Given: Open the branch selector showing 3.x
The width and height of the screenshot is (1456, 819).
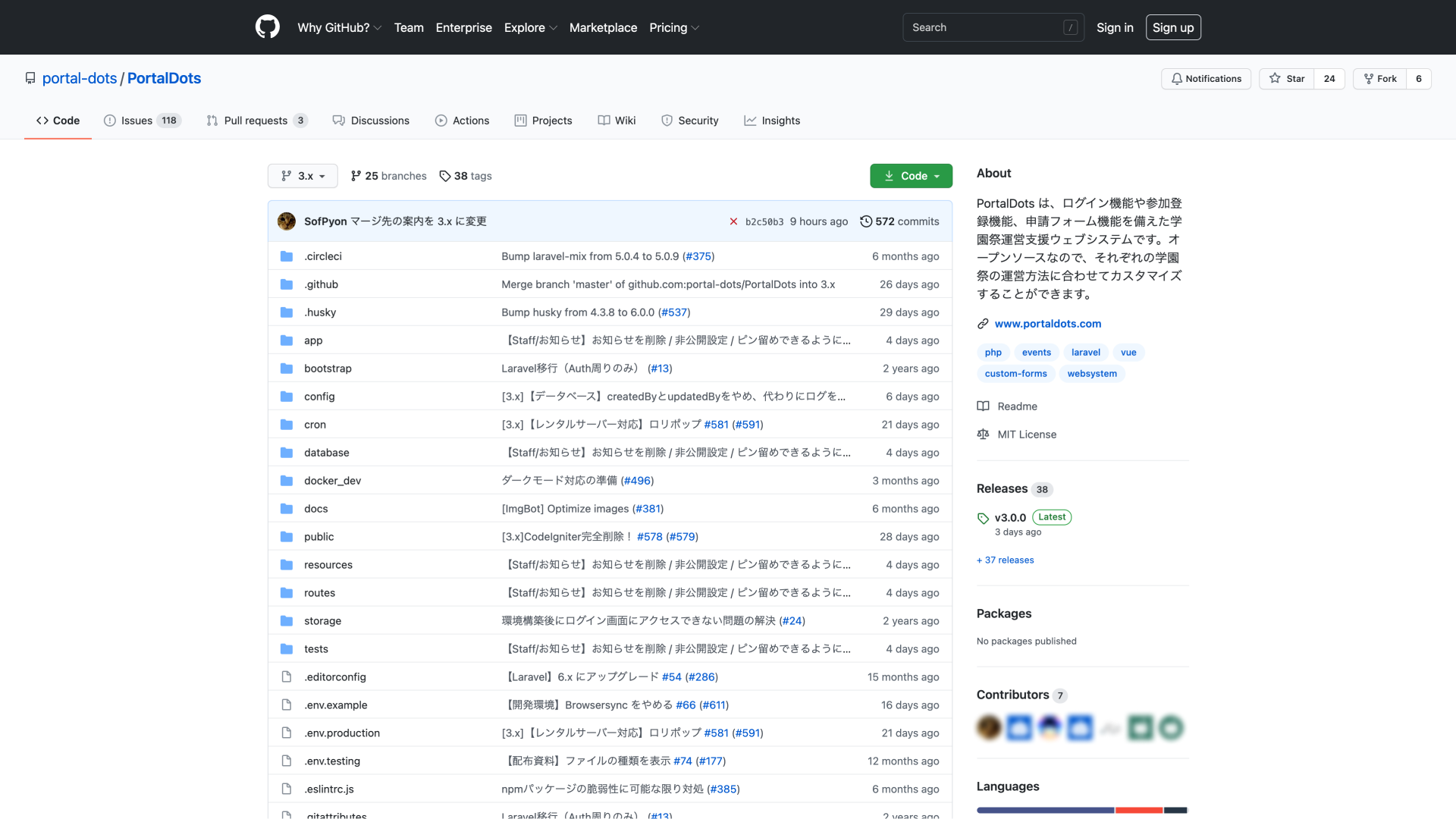Looking at the screenshot, I should (302, 176).
